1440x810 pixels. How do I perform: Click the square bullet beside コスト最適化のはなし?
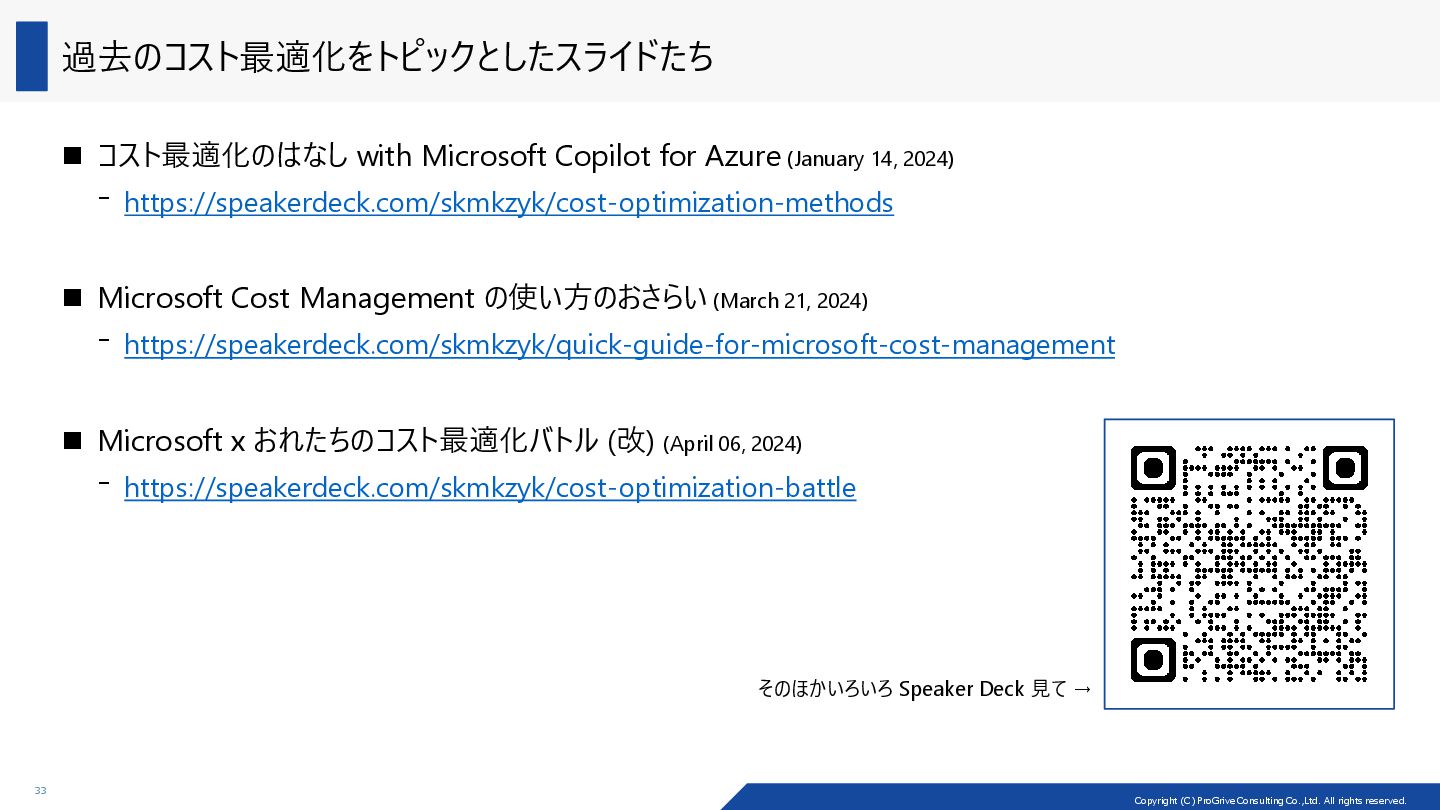click(x=72, y=156)
